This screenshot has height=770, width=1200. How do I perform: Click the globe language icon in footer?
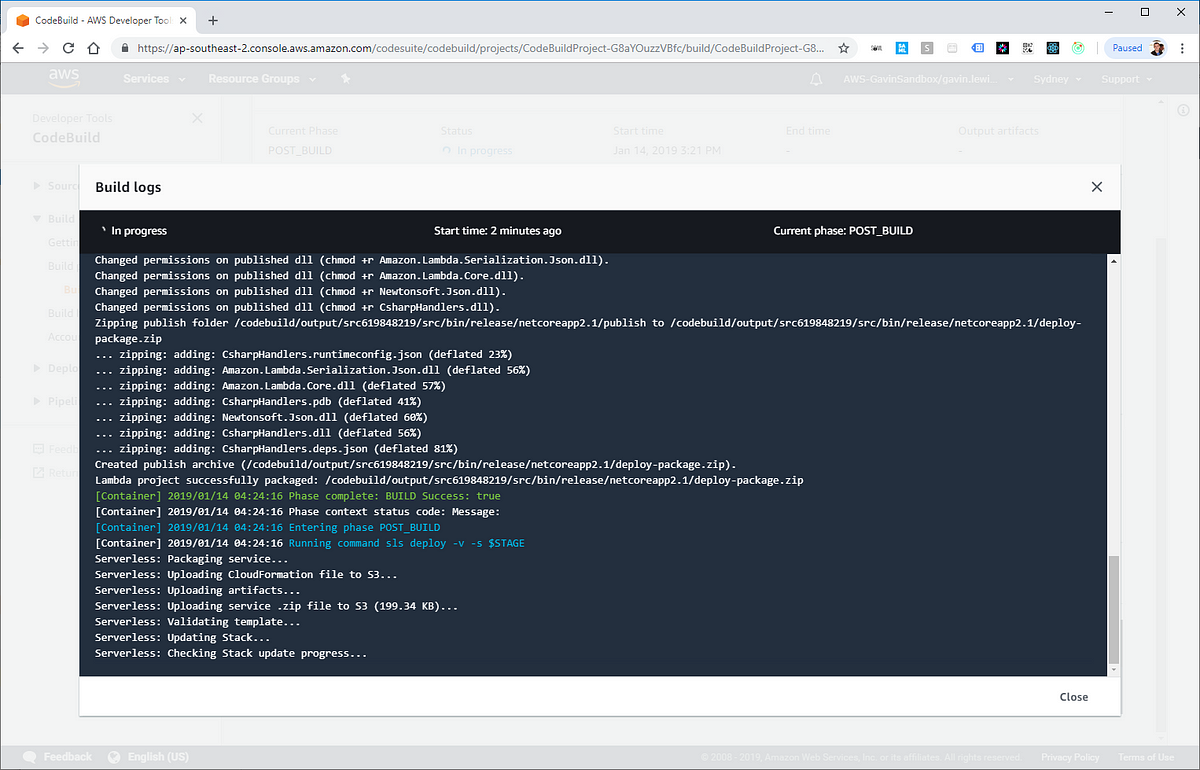114,757
